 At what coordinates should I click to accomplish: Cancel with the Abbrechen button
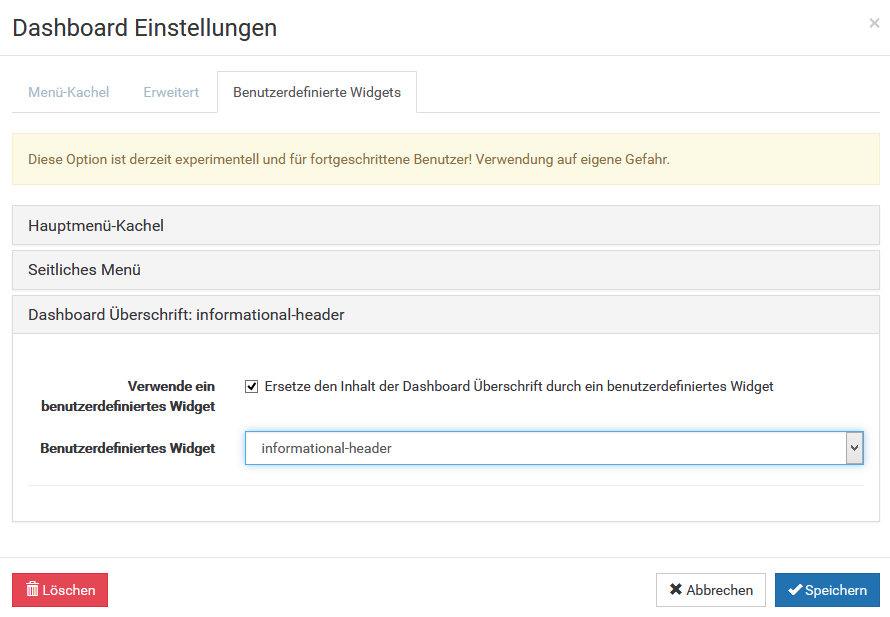tap(711, 590)
